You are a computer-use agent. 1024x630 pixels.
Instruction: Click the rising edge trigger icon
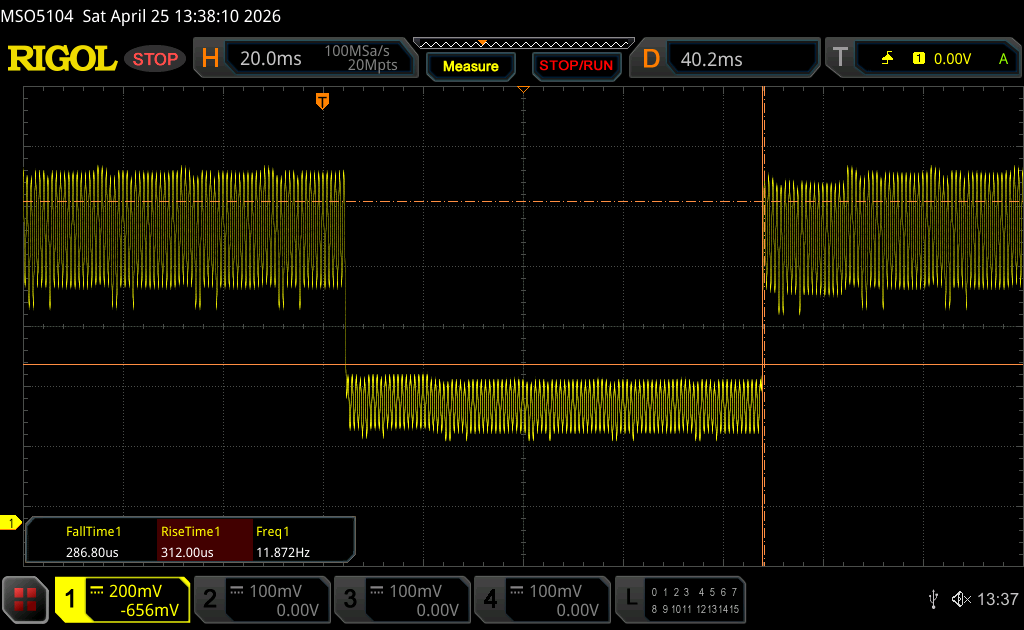pos(887,59)
